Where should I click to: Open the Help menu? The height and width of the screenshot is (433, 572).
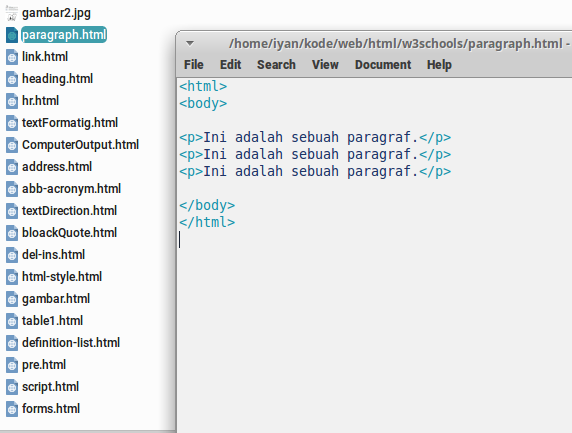point(439,65)
